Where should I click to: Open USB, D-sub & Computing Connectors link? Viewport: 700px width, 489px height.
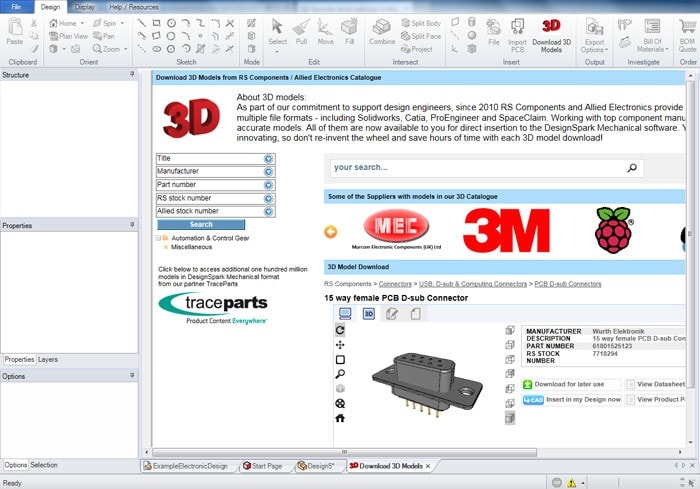[x=473, y=284]
